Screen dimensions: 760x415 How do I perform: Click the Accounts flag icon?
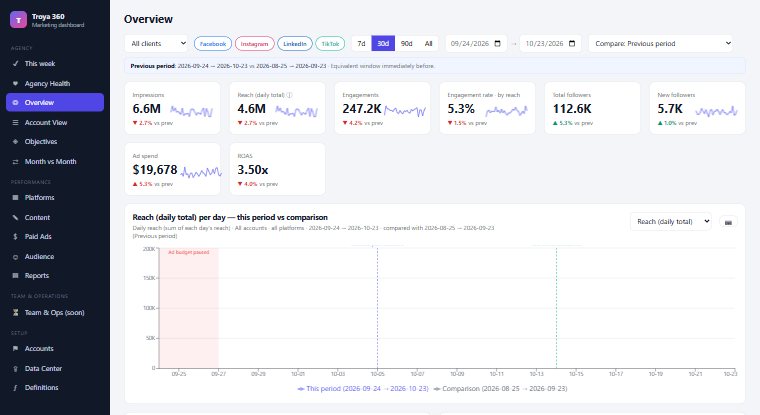[x=16, y=349]
